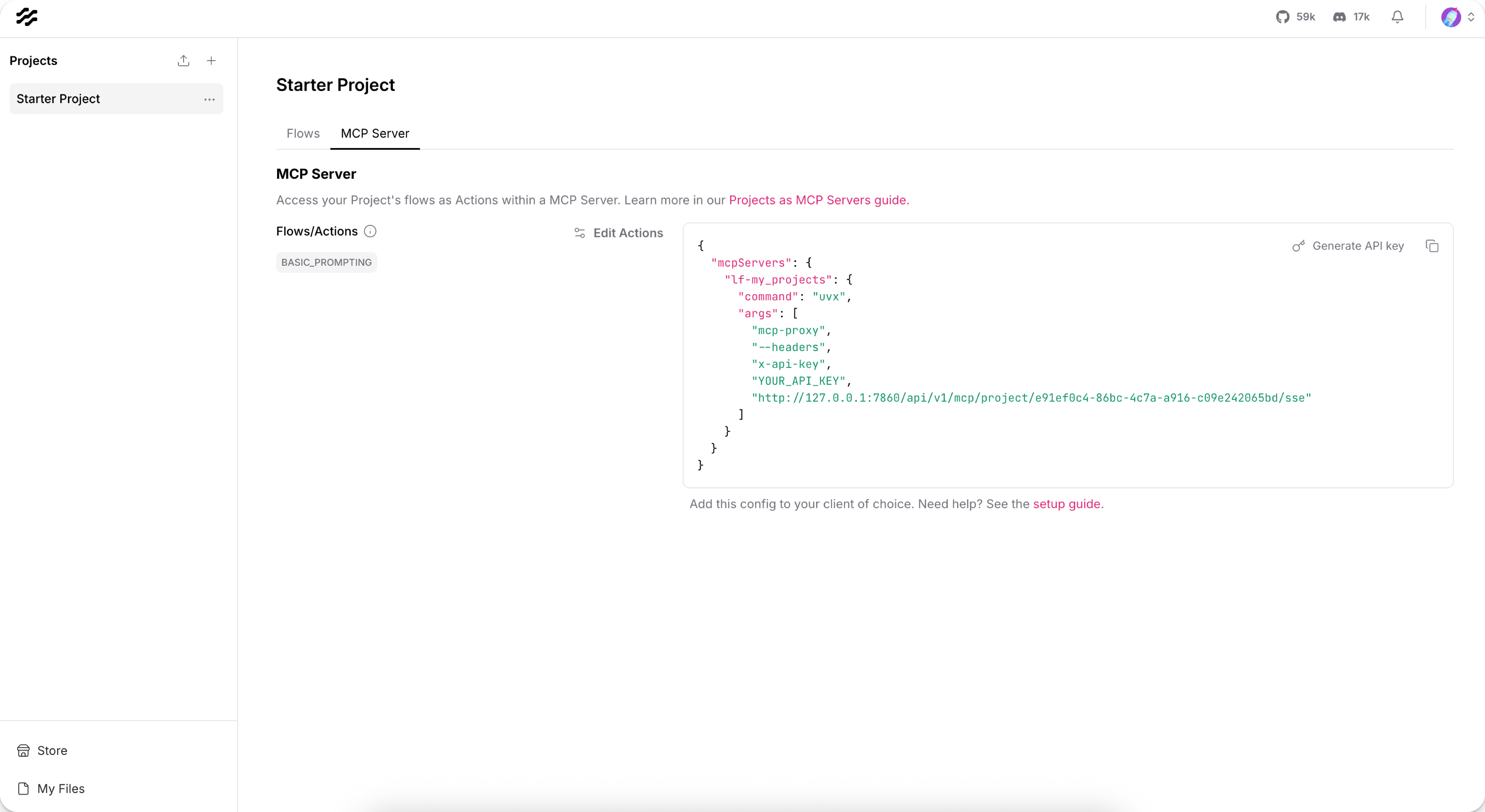Click the BASIC_PROMPTING action tag

tap(326, 262)
